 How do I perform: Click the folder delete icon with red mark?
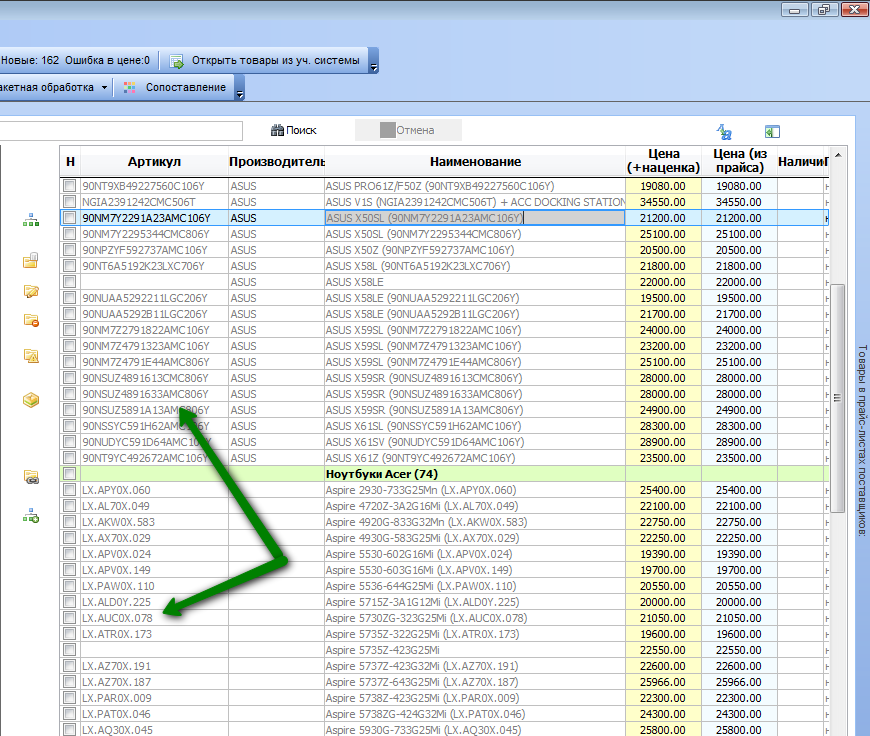(x=31, y=320)
